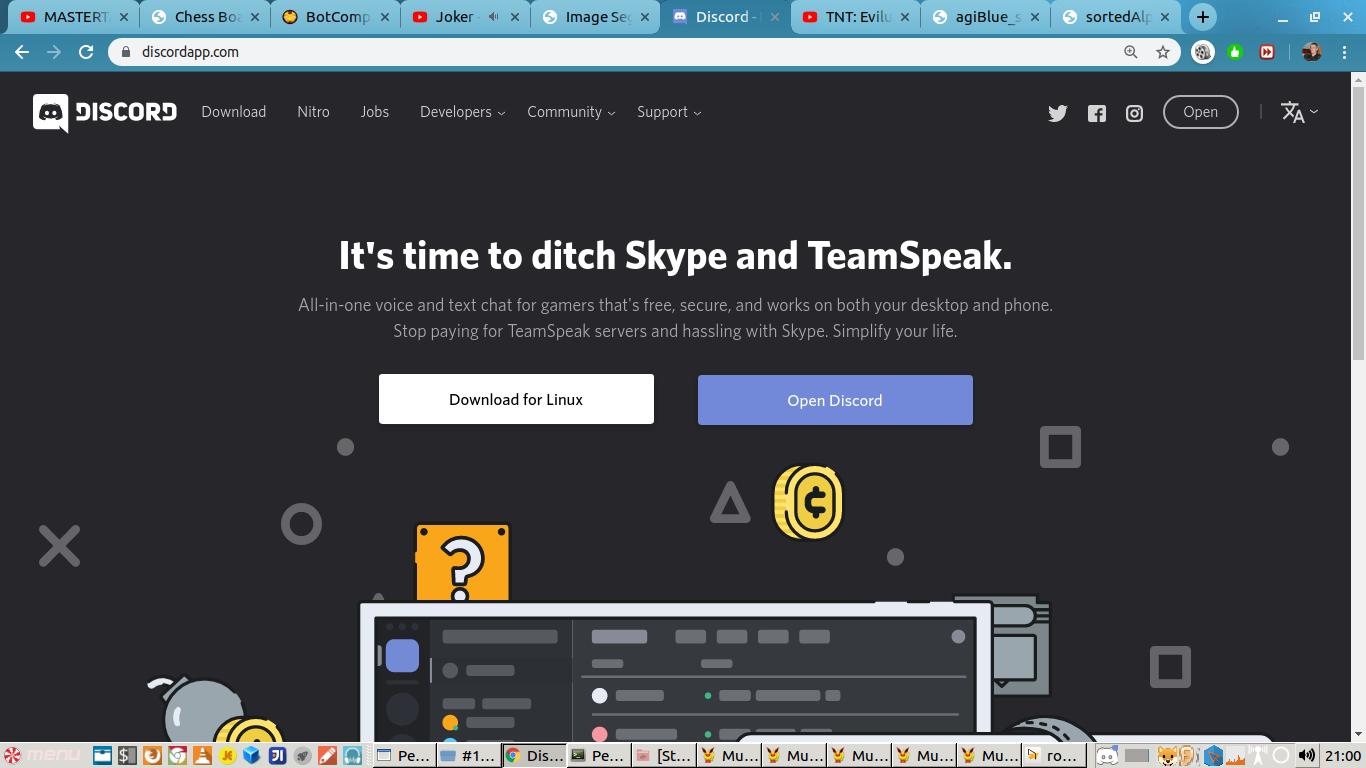Click the Discord logo in header
This screenshot has width=1366, height=768.
105,112
